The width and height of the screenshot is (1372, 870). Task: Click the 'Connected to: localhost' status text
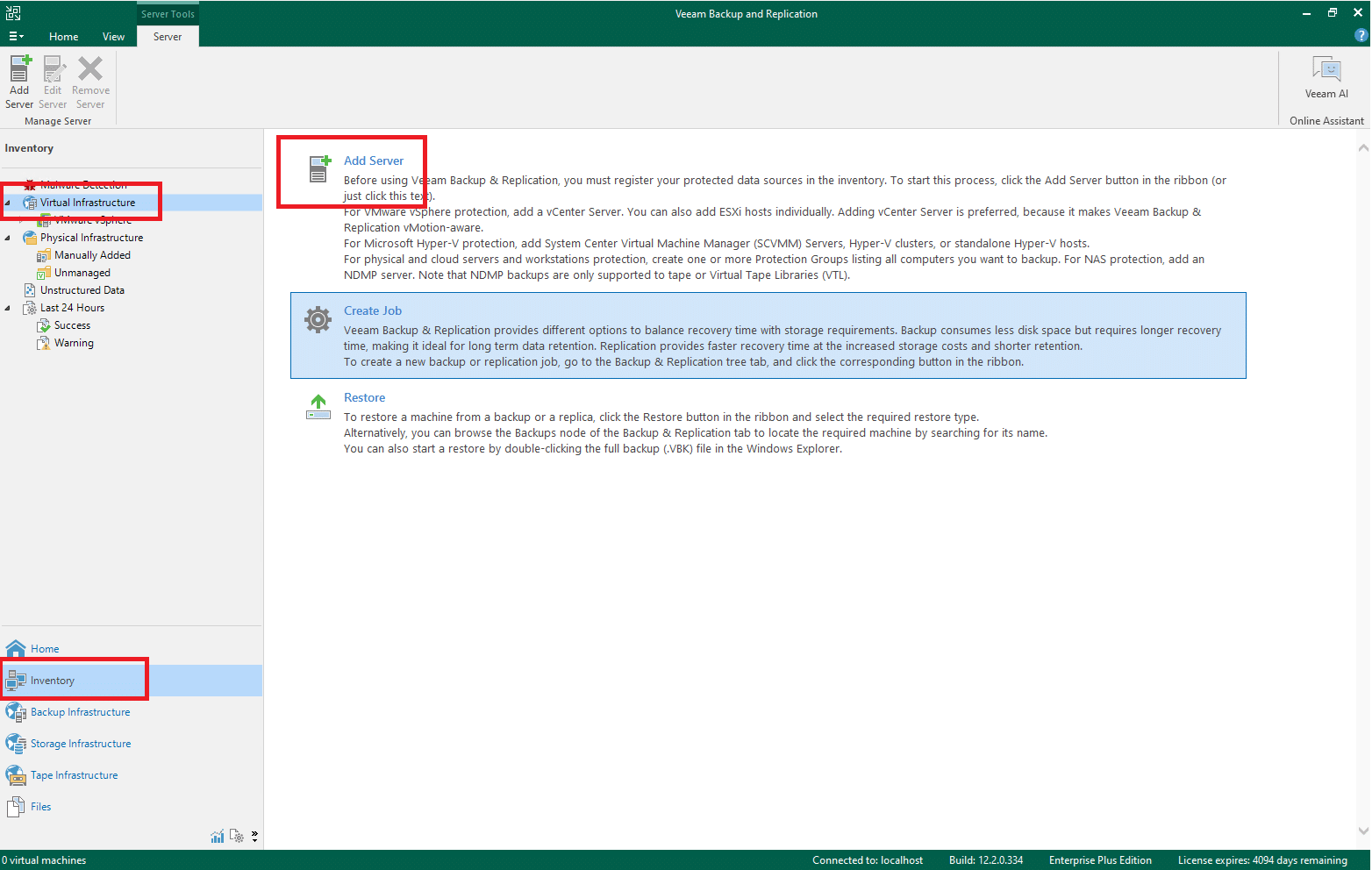pyautogui.click(x=868, y=860)
